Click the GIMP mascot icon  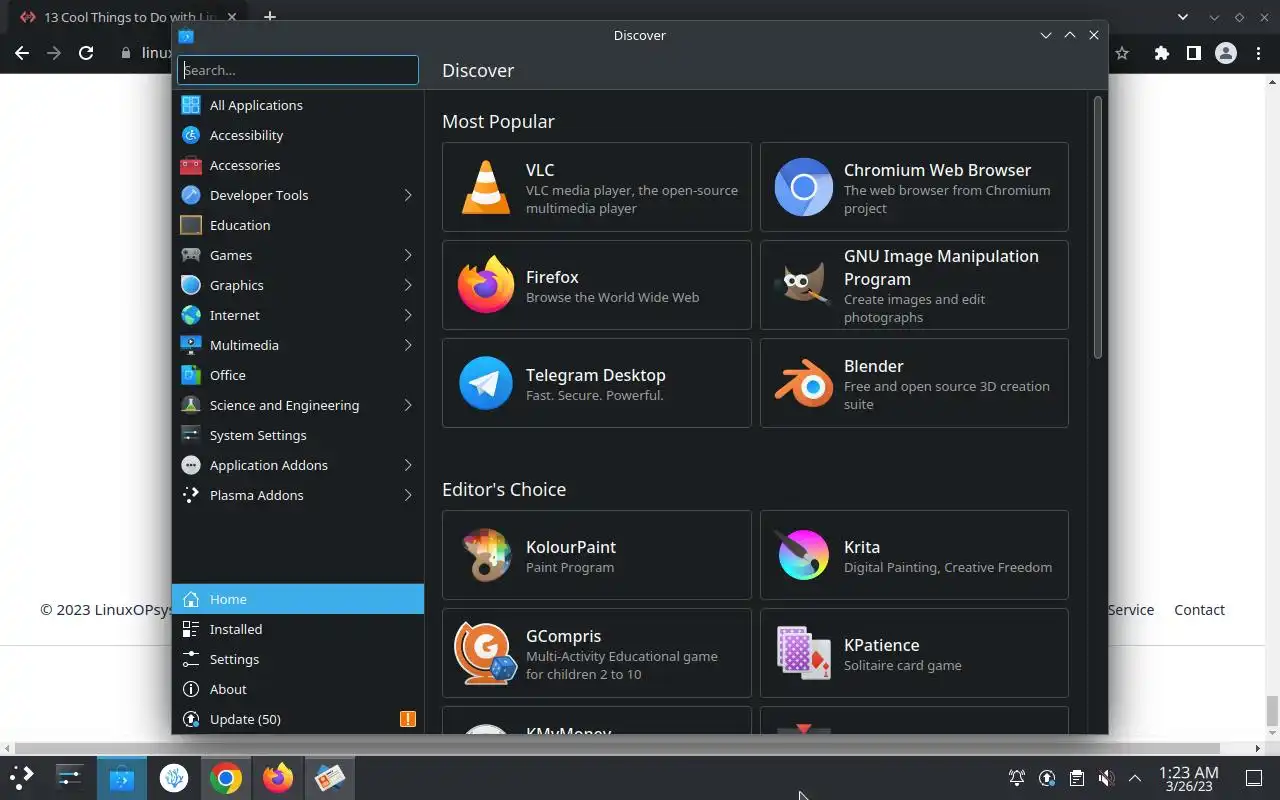tap(803, 285)
